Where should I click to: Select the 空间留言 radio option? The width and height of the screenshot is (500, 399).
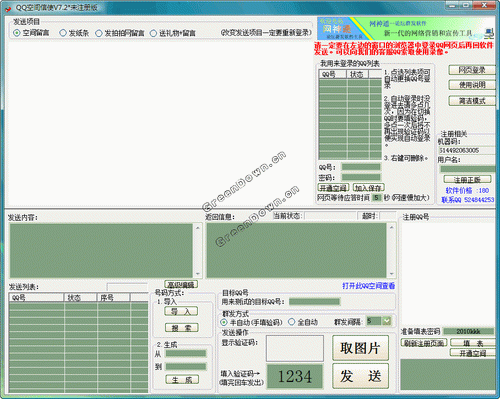point(17,33)
